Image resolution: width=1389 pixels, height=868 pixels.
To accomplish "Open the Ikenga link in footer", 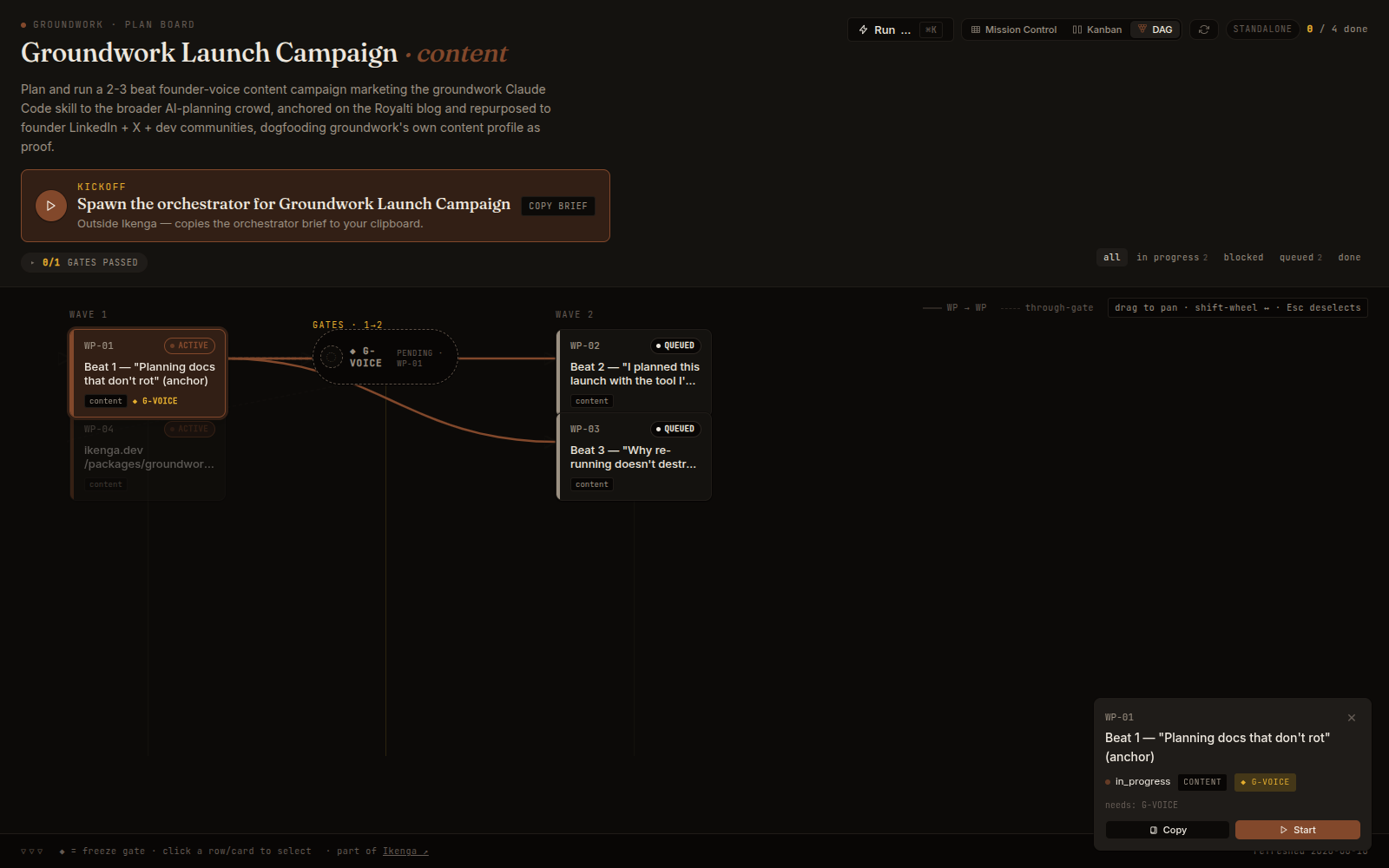I will [x=405, y=851].
